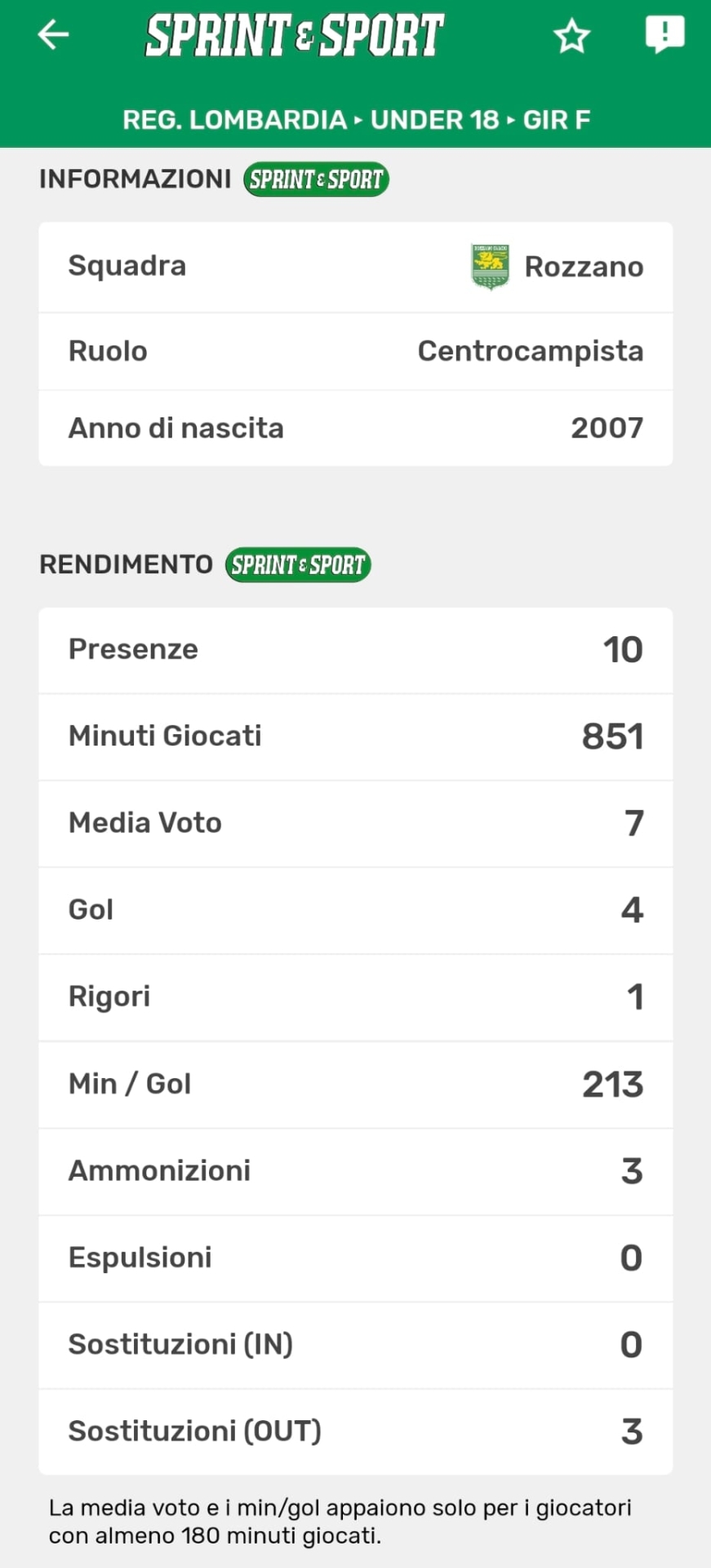
Task: Add player to favorites with star icon
Action: coord(571,36)
